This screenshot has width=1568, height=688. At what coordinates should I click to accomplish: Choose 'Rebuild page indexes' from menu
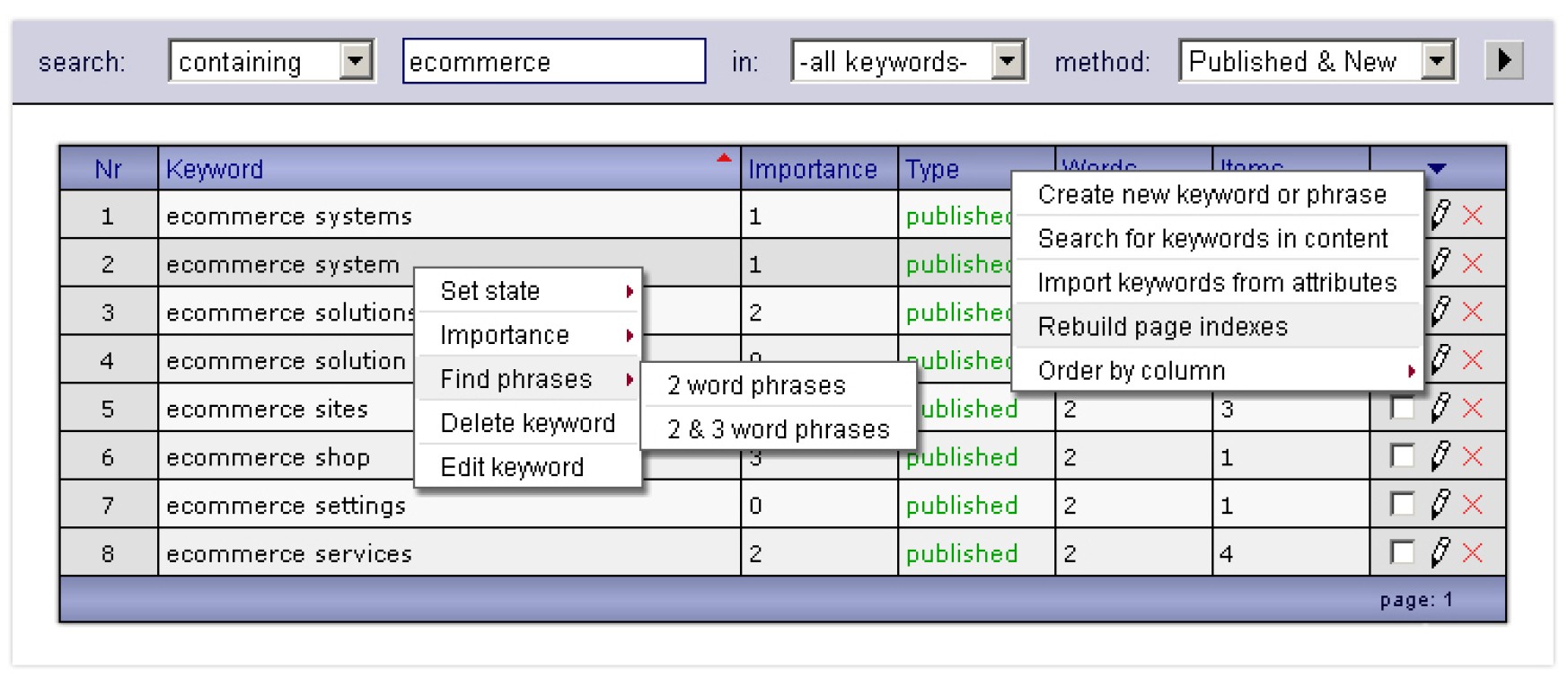1162,326
